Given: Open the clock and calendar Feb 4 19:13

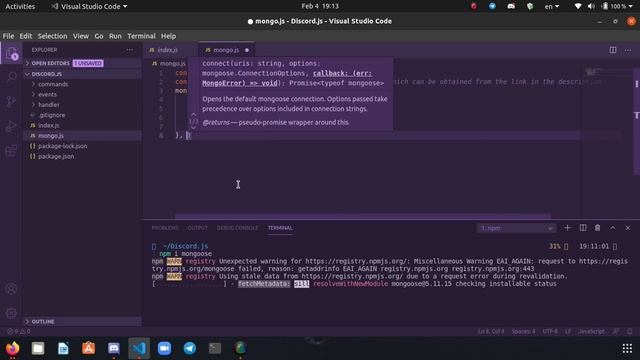Looking at the screenshot, I should [x=320, y=6].
